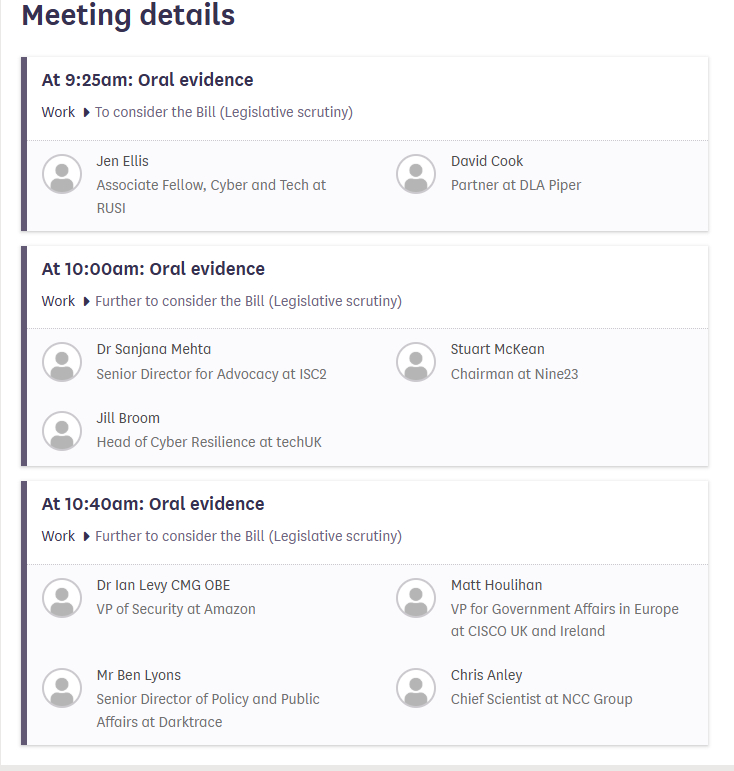The height and width of the screenshot is (771, 734).
Task: Open Jill Broom's profile avatar
Action: 62,431
